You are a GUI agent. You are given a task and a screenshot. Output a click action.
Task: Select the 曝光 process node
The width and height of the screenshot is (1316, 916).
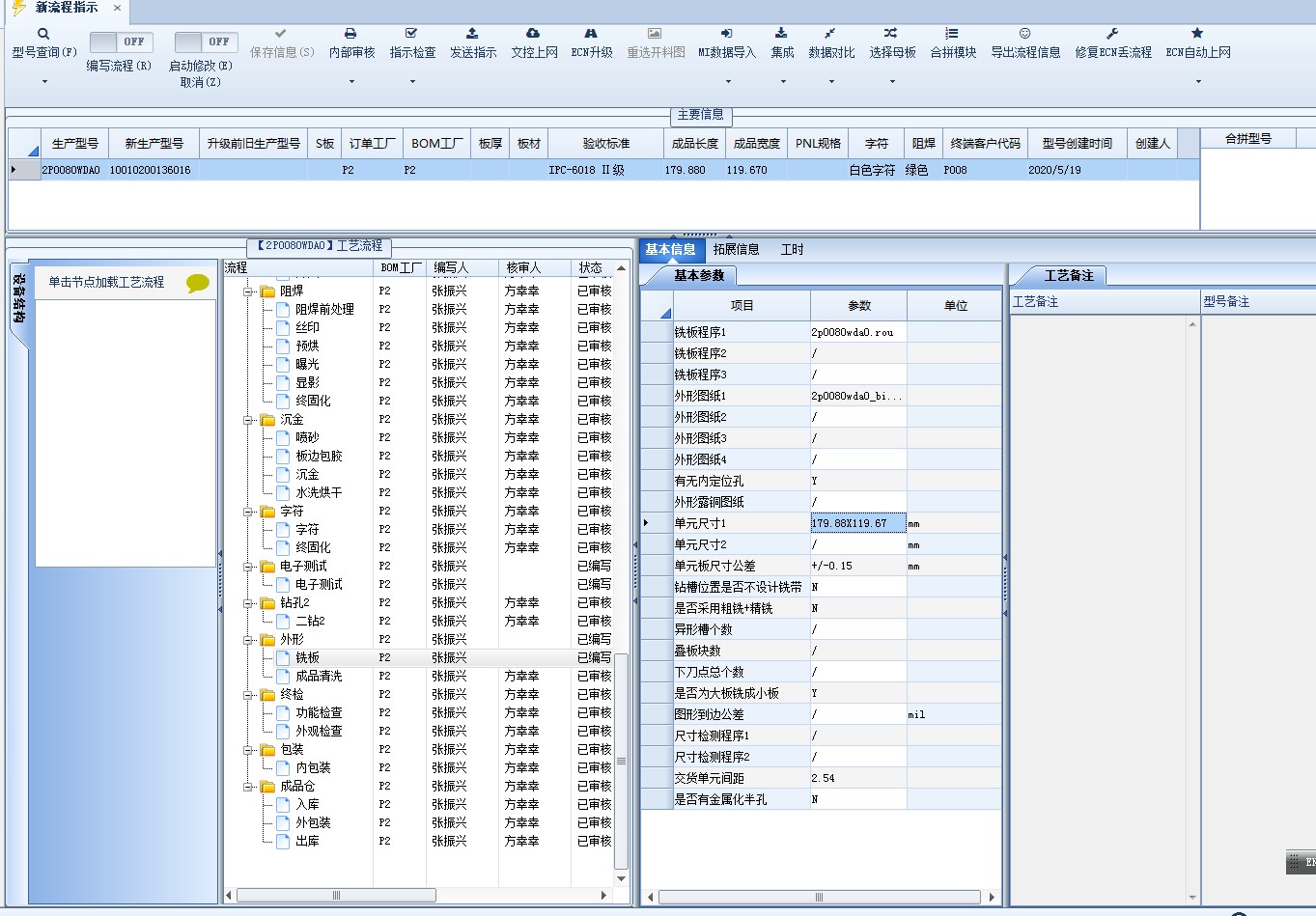coord(307,364)
